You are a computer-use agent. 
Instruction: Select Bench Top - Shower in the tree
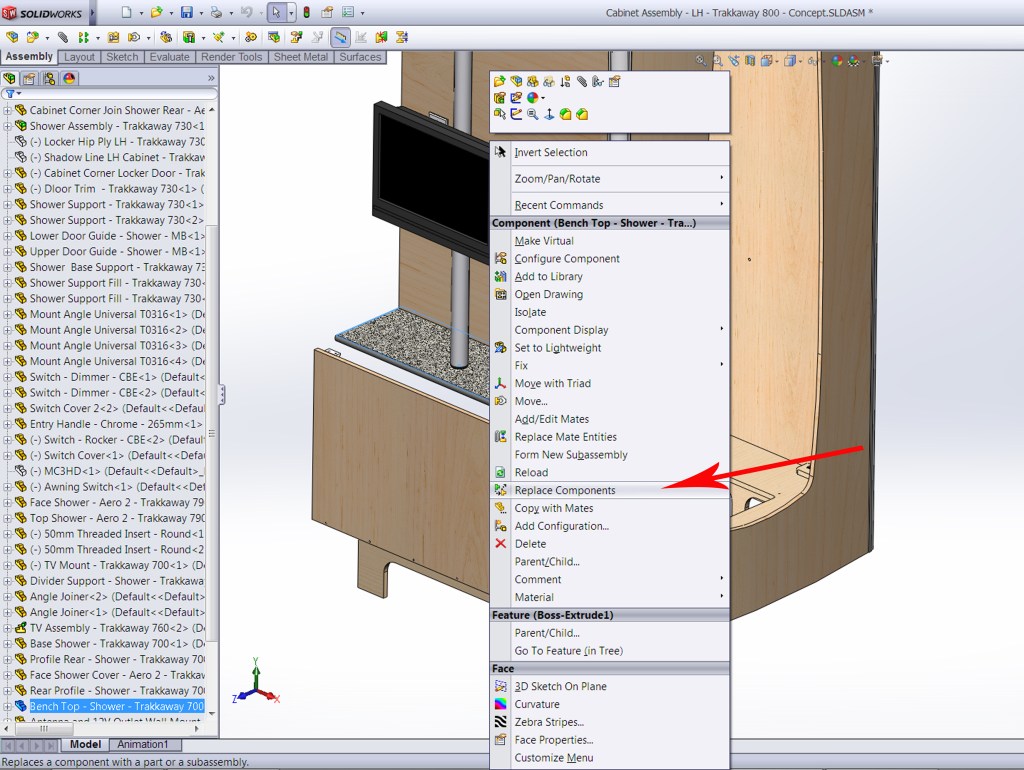[x=116, y=706]
